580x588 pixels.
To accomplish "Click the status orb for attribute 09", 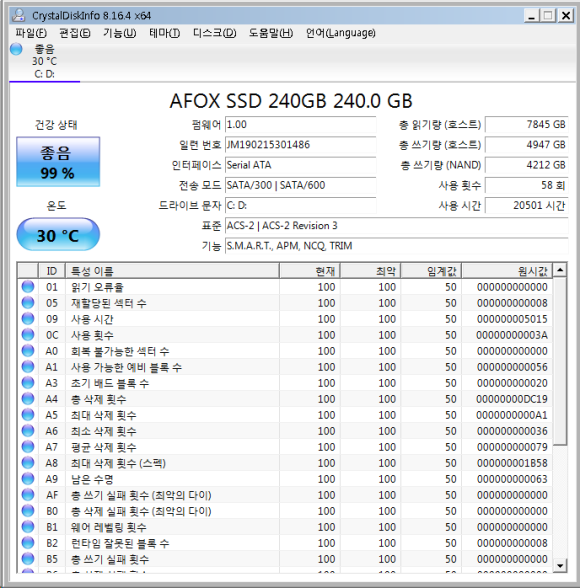I will (x=28, y=319).
